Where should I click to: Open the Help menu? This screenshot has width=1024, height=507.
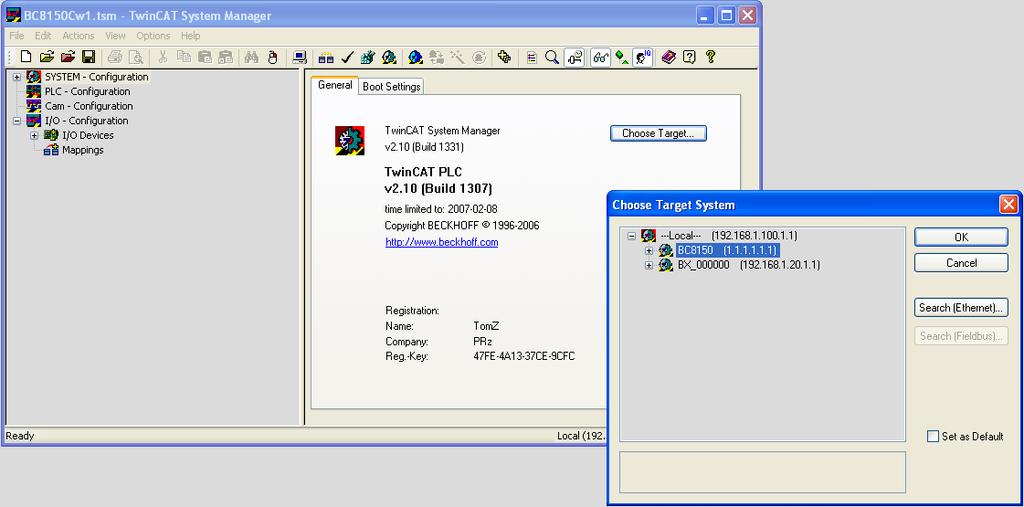pyautogui.click(x=191, y=36)
